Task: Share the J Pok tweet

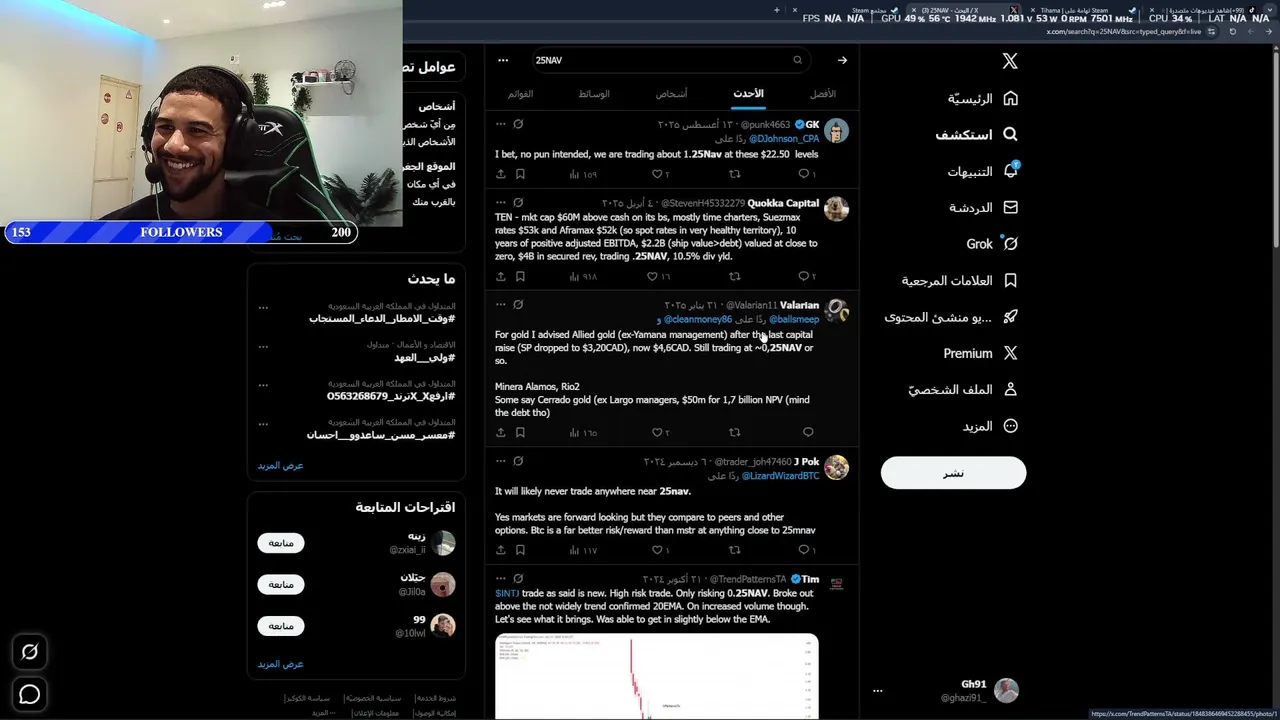Action: coord(500,549)
